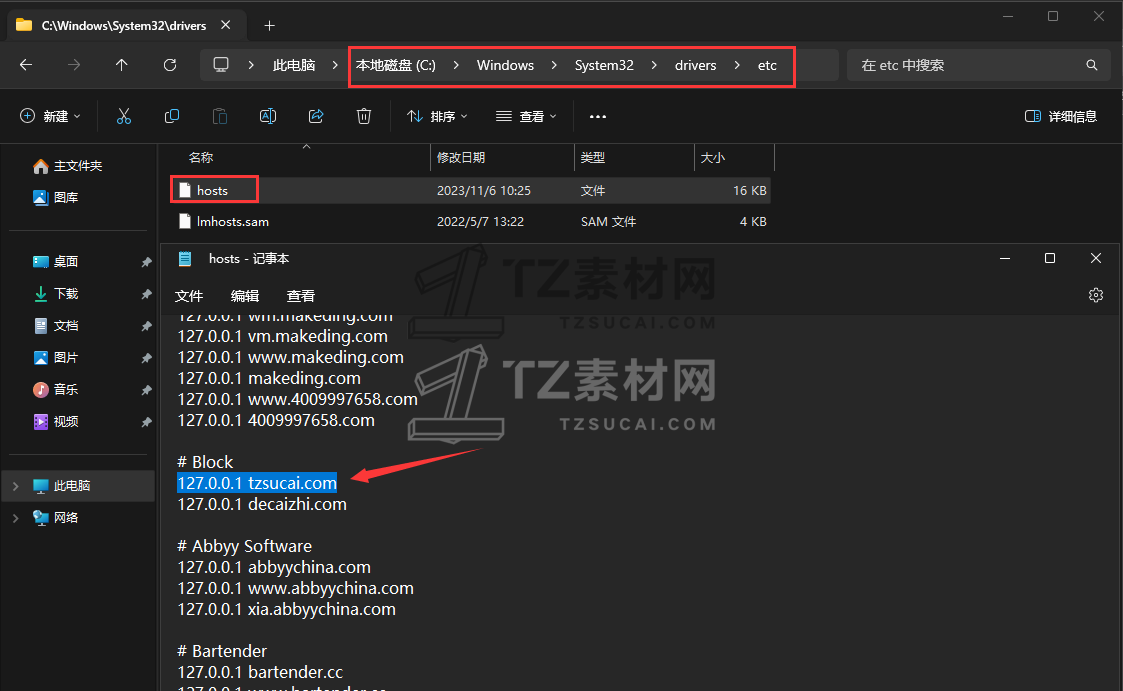Click the Delete trash icon
Screen dimensions: 1123x691
click(x=364, y=116)
